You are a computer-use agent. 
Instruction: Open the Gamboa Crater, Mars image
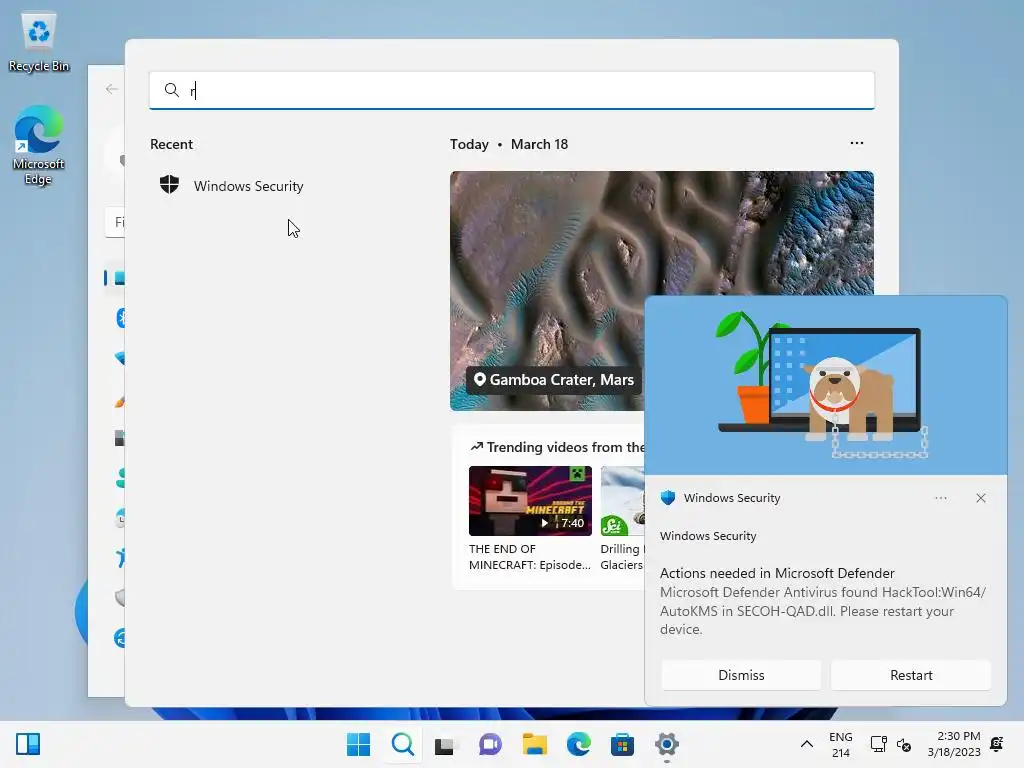pyautogui.click(x=662, y=291)
